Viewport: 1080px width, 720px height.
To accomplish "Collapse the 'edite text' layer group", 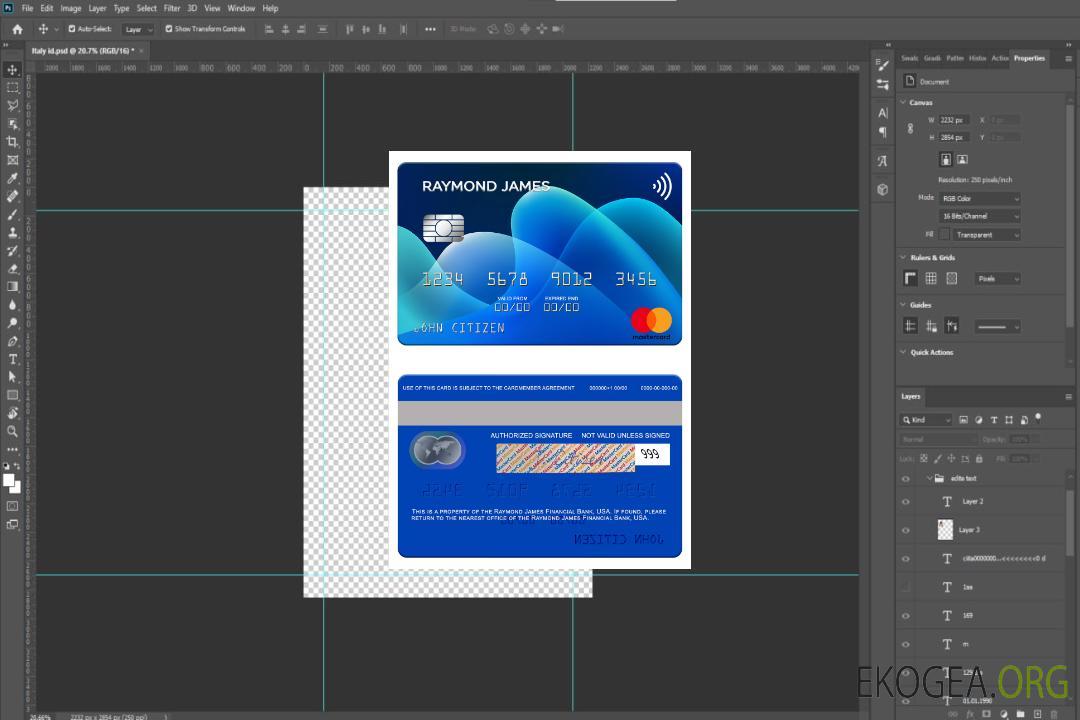I will point(929,478).
